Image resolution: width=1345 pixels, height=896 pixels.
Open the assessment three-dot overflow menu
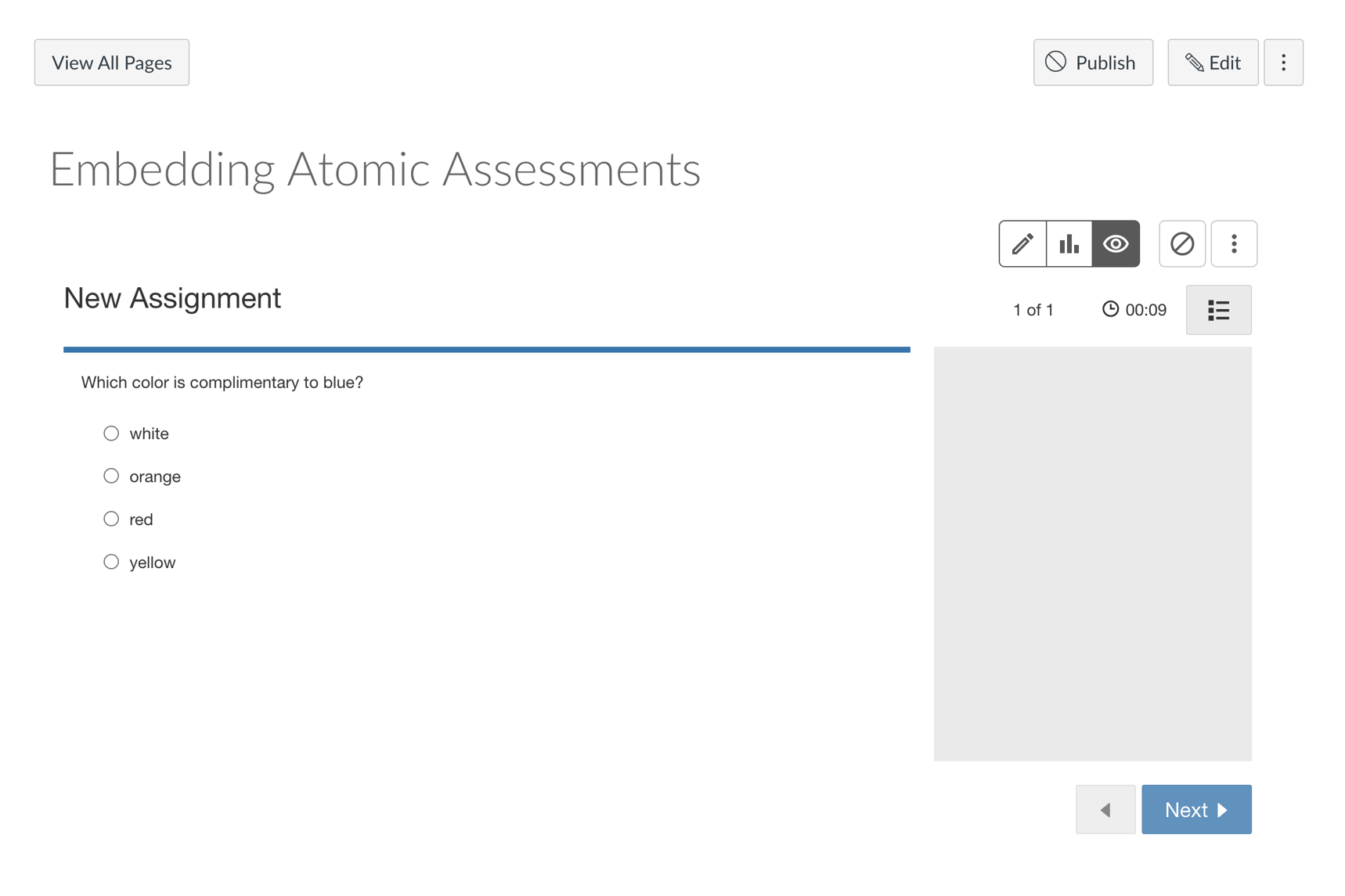click(1234, 243)
